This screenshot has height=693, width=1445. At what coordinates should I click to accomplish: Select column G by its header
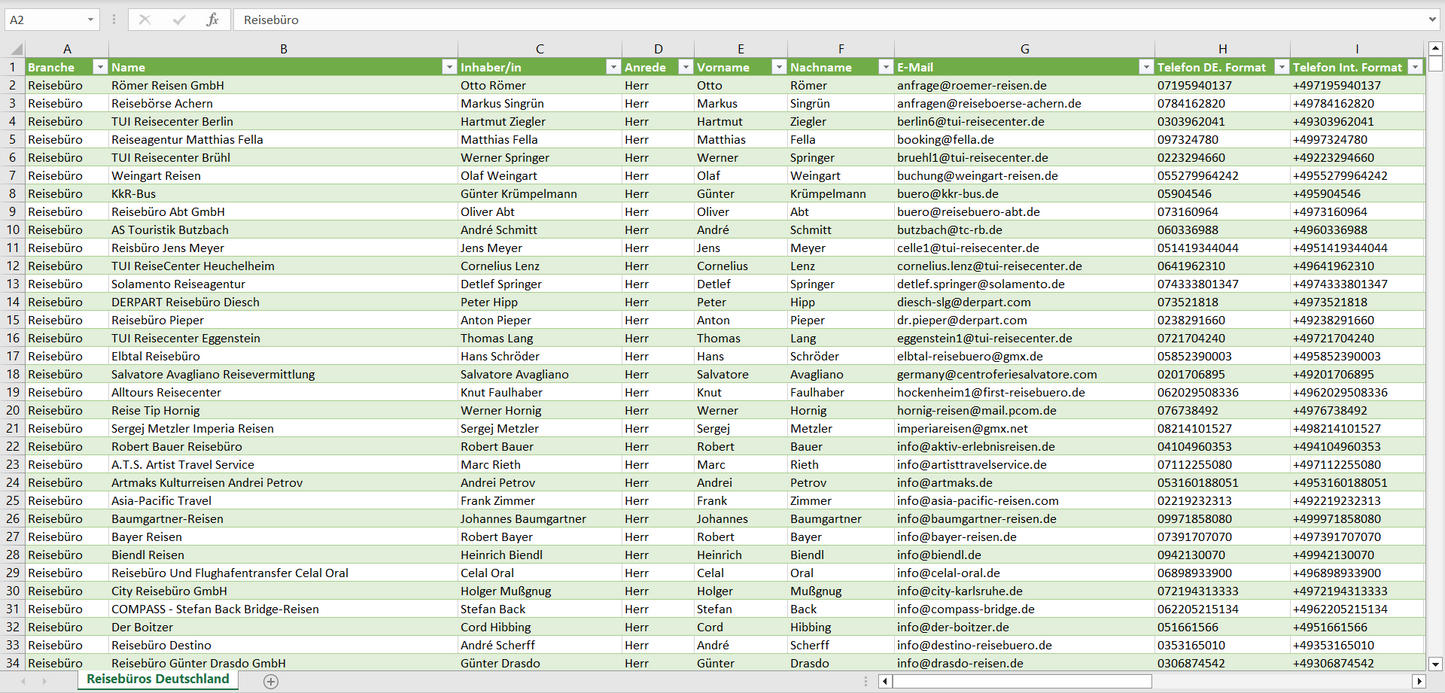(x=1024, y=49)
